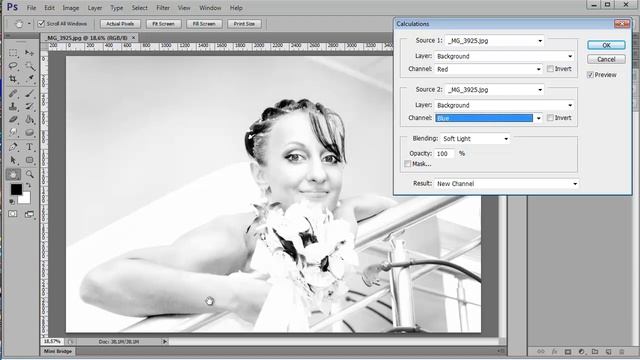This screenshot has width=640, height=360.
Task: Change screen mode from the toolbox
Action: coord(29,214)
